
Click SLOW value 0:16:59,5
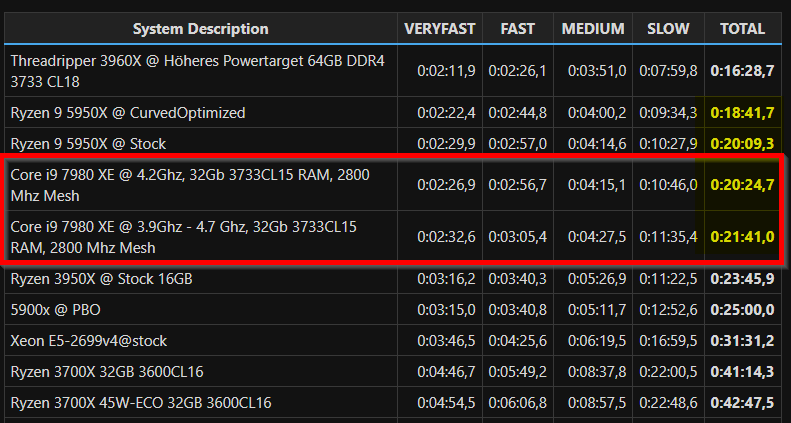click(x=668, y=341)
